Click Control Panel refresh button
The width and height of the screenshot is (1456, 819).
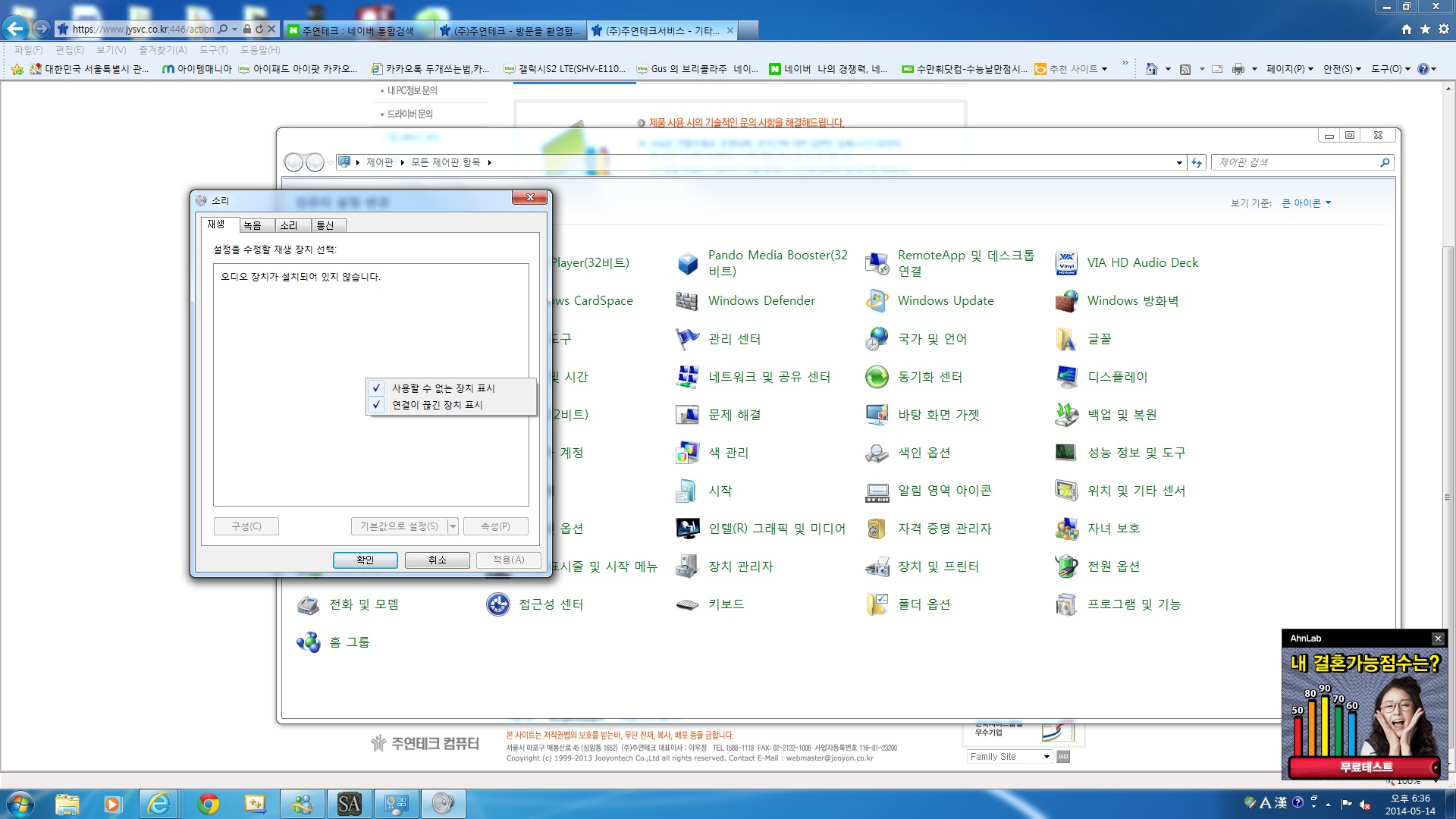pyautogui.click(x=1197, y=163)
